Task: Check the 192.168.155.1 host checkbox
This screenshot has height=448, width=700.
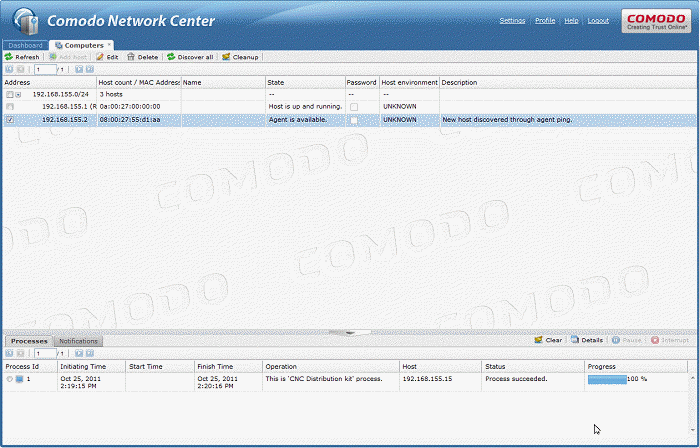Action: point(10,107)
